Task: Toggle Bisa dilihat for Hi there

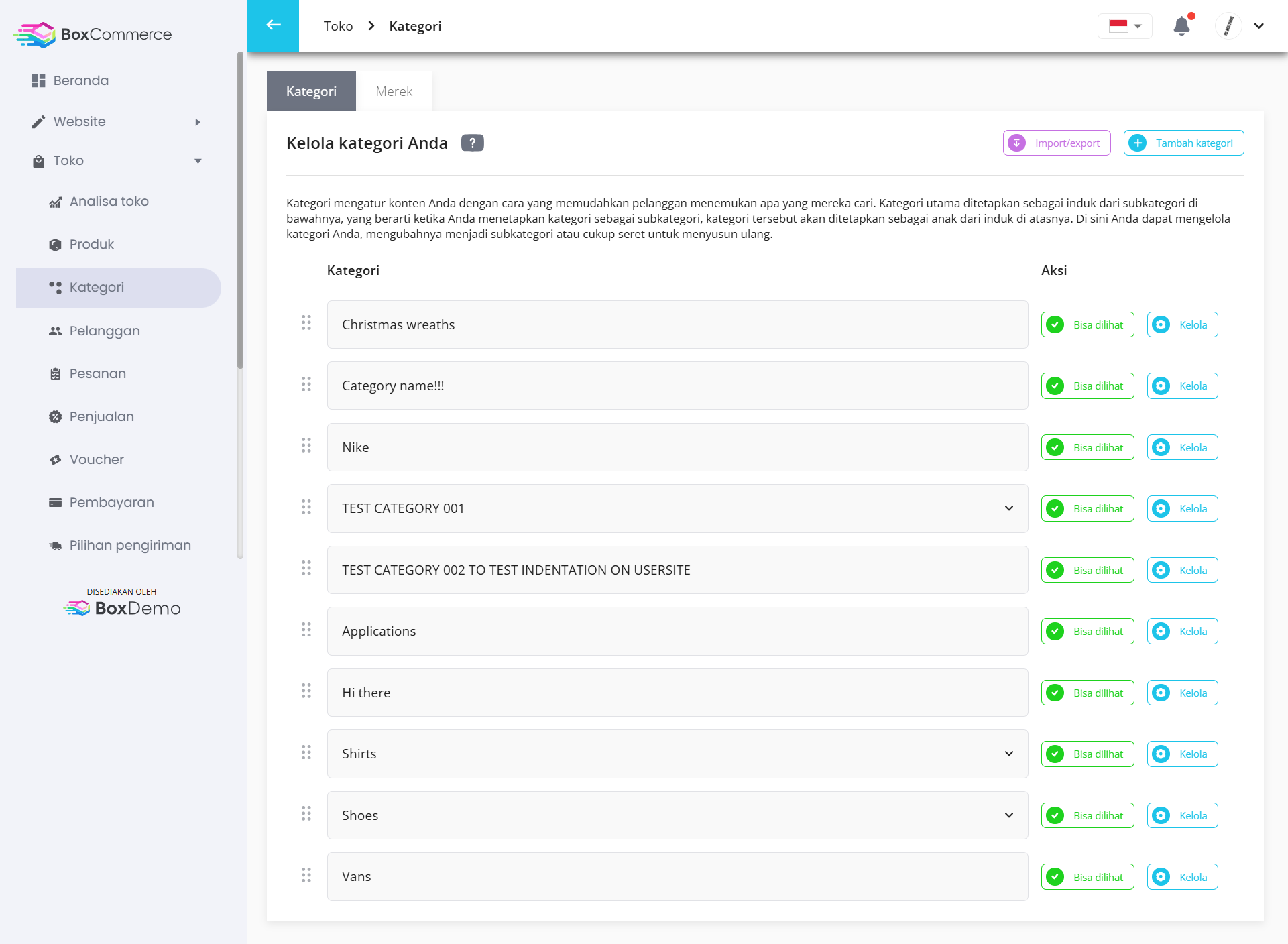Action: click(1088, 693)
